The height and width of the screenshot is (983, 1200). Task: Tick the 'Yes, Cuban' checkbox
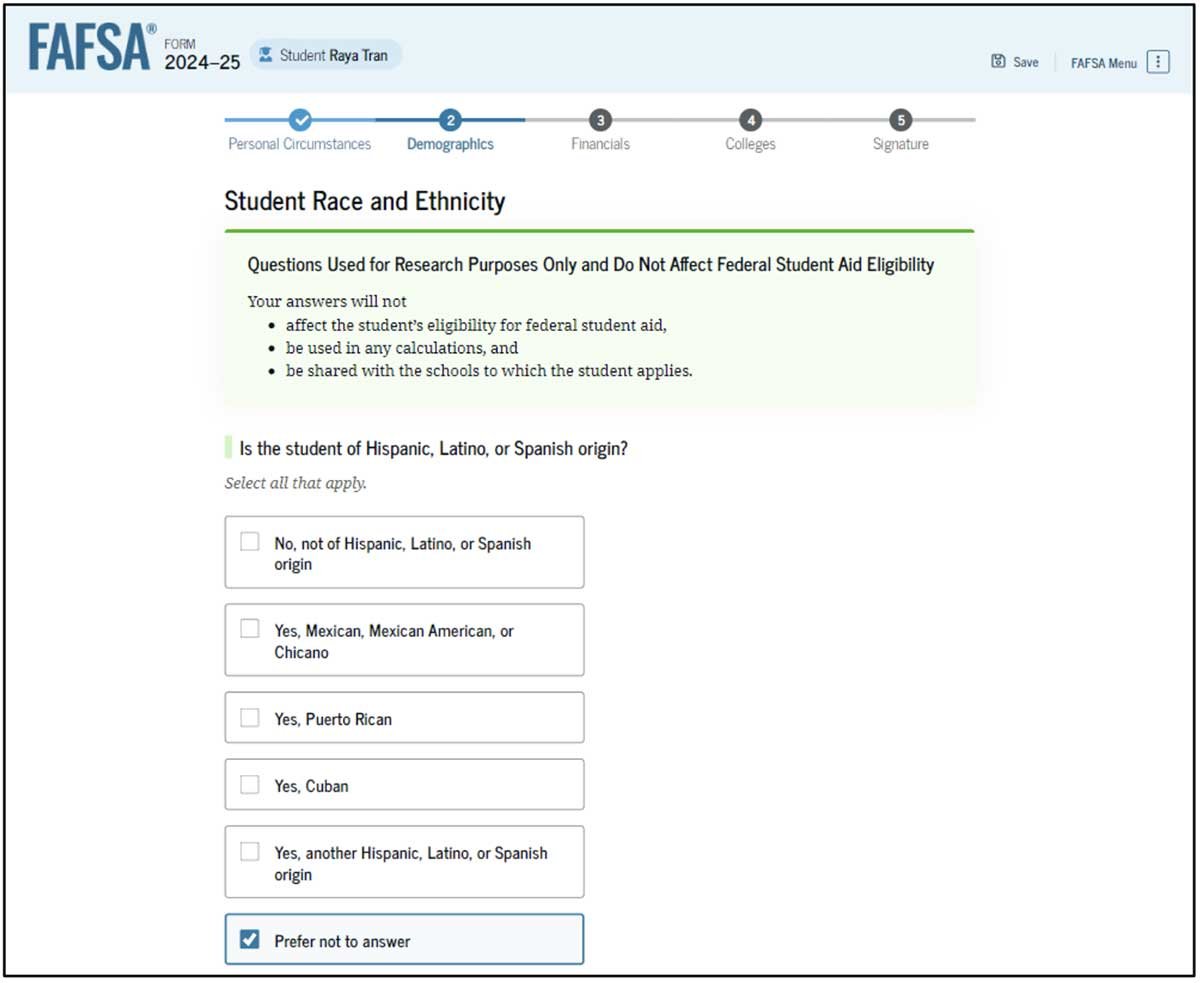[x=250, y=785]
